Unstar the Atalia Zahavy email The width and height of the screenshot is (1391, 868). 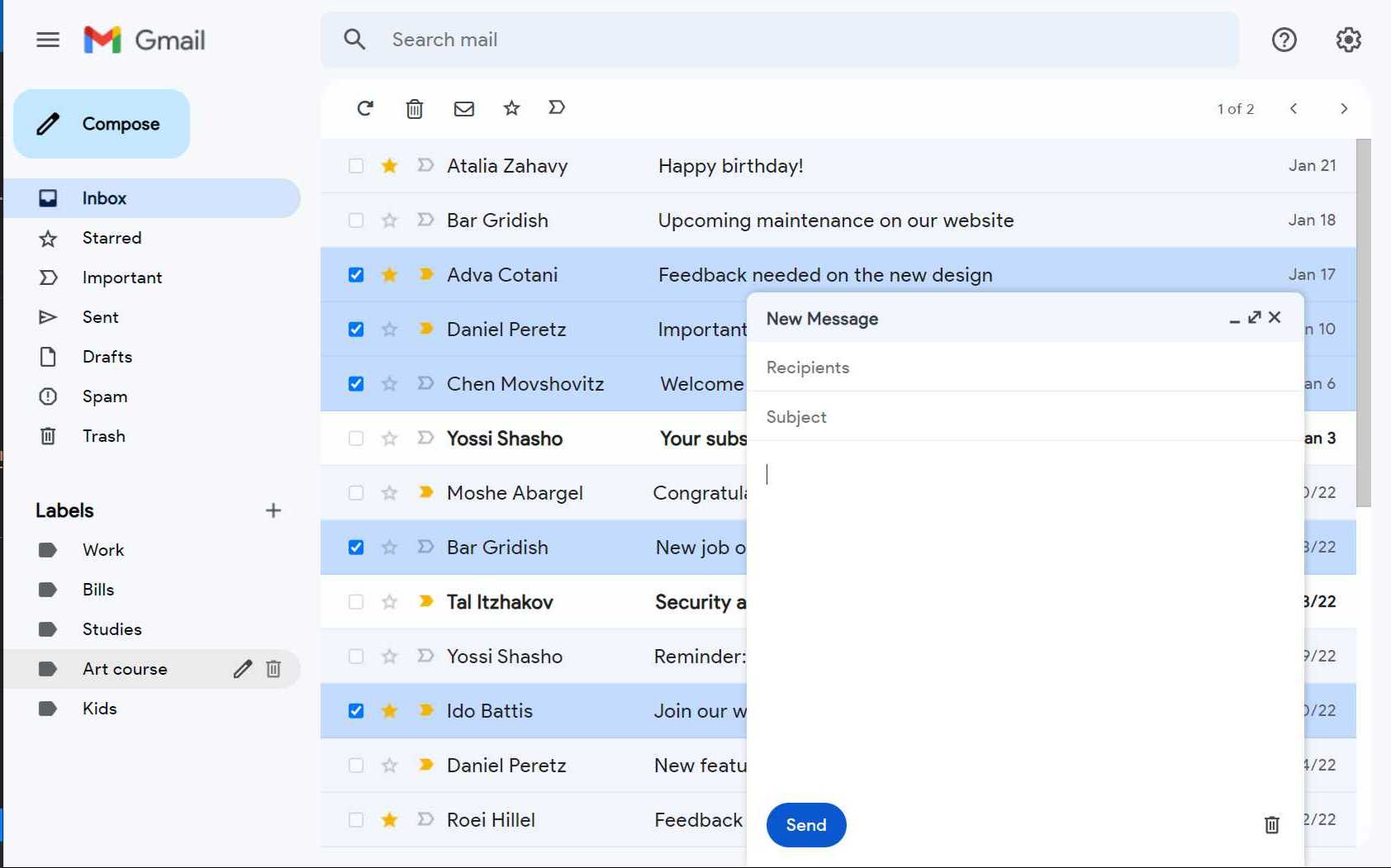click(389, 166)
